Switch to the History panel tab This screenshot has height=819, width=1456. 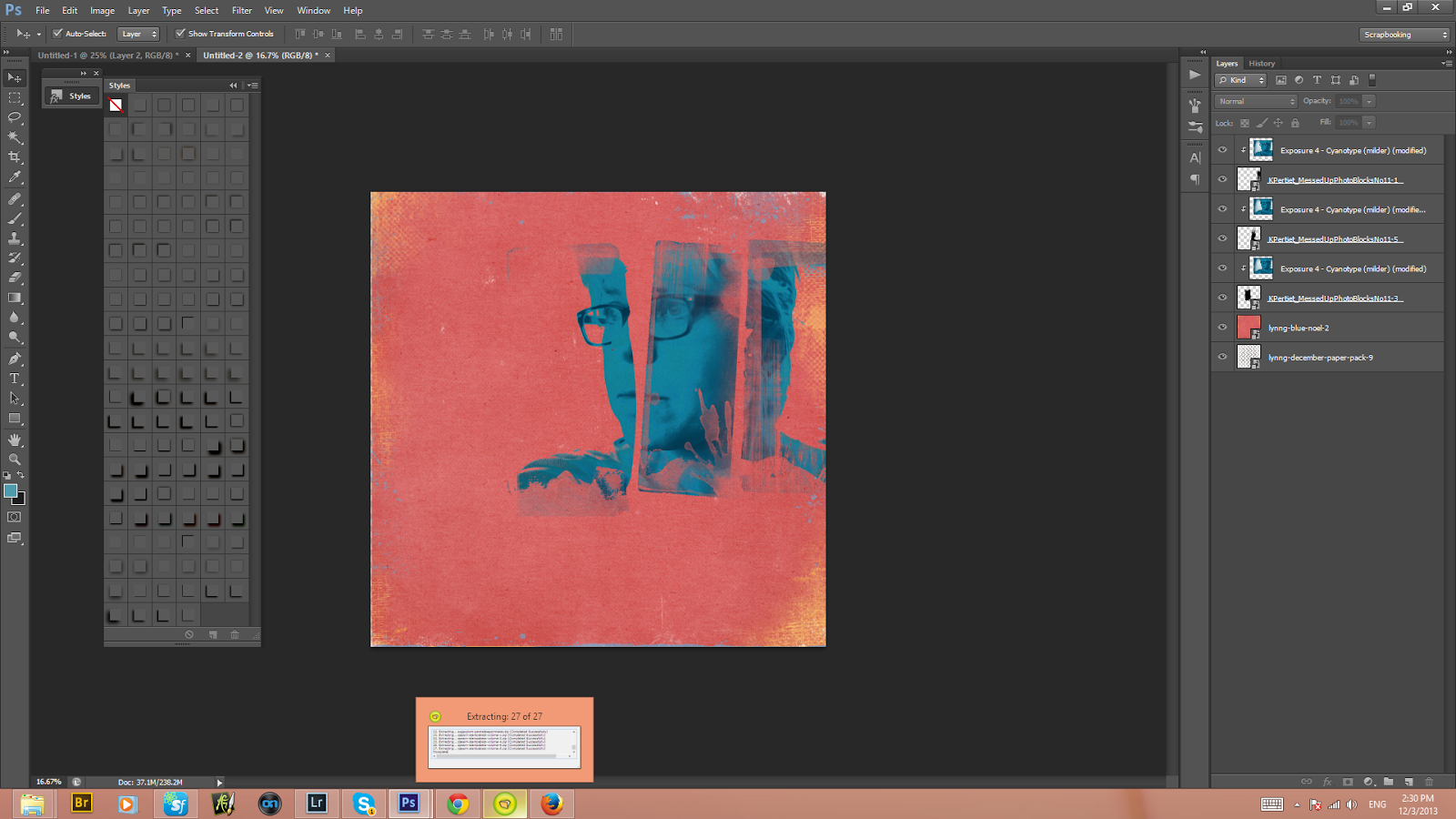[1261, 64]
